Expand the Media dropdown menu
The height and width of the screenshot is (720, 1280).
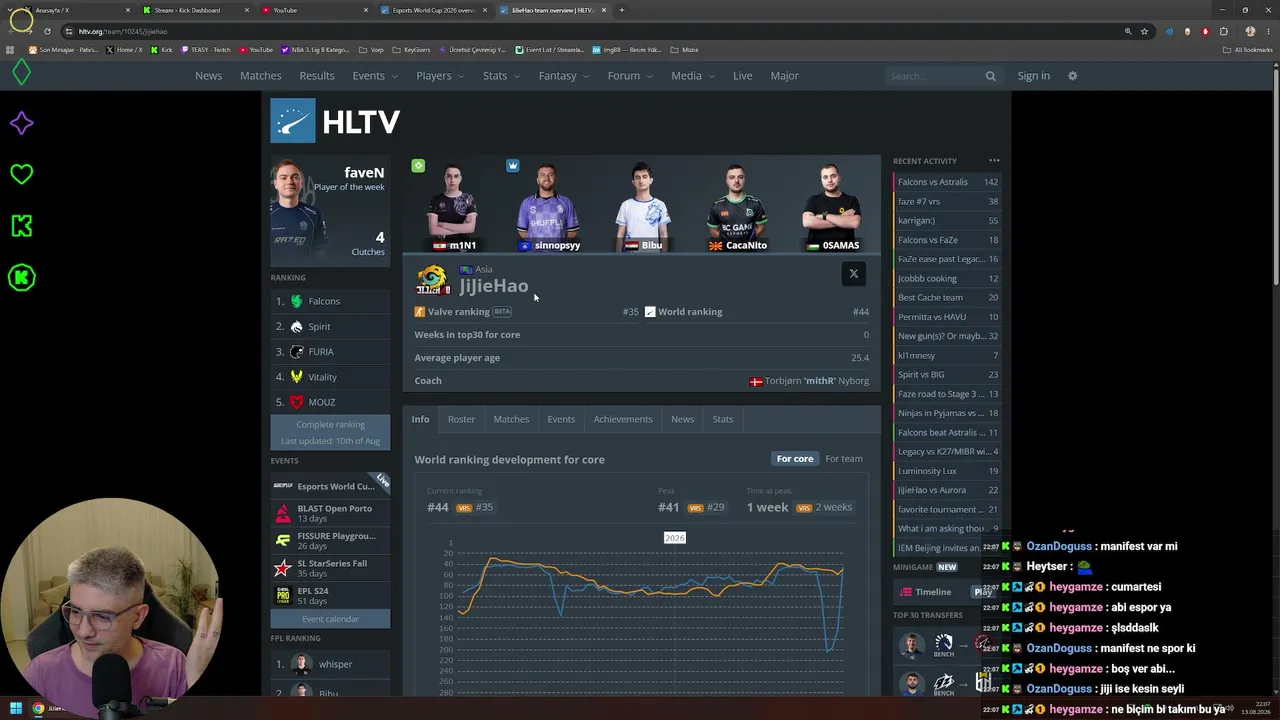(x=691, y=76)
